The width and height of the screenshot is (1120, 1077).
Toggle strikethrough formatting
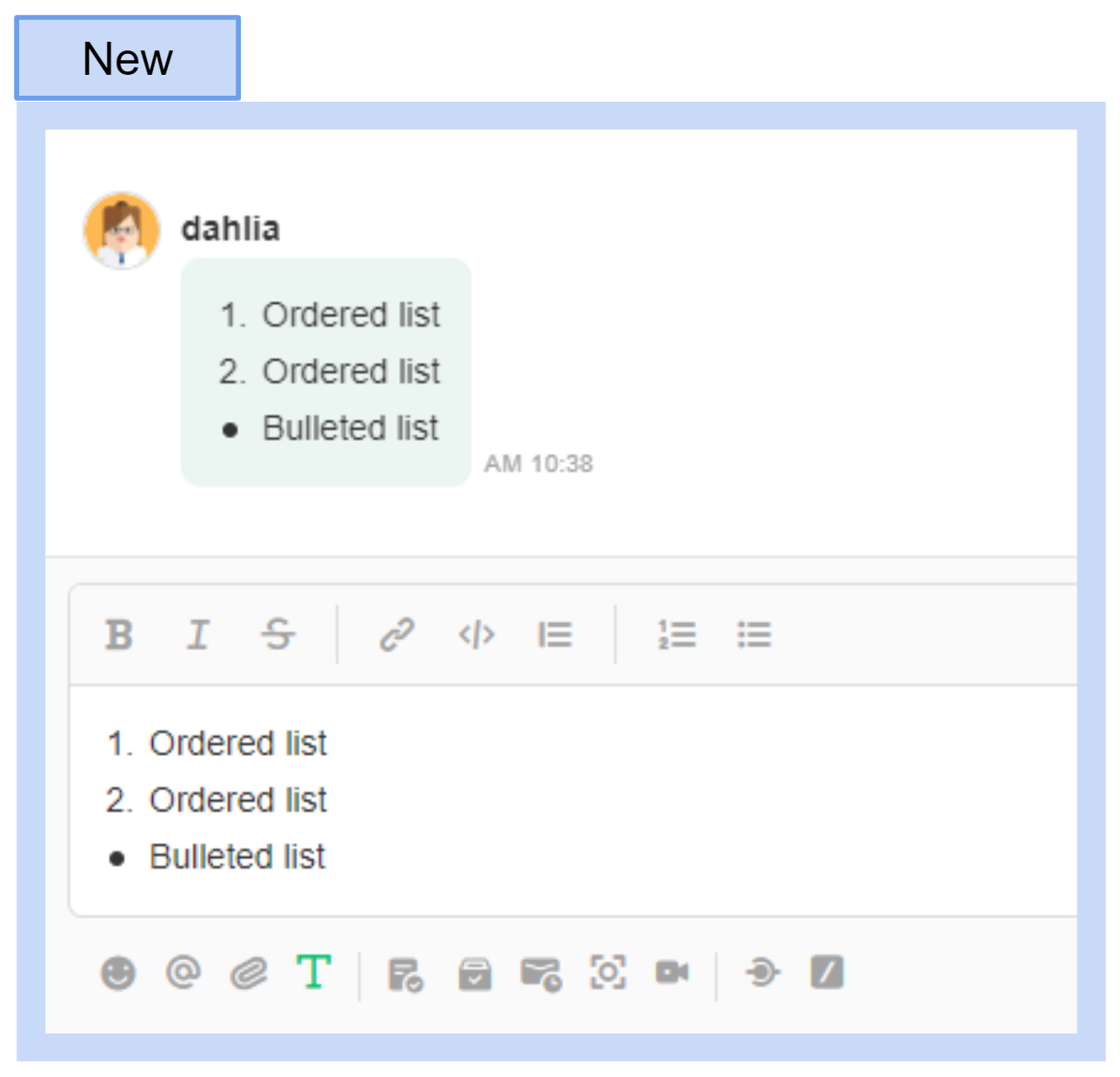tap(278, 635)
